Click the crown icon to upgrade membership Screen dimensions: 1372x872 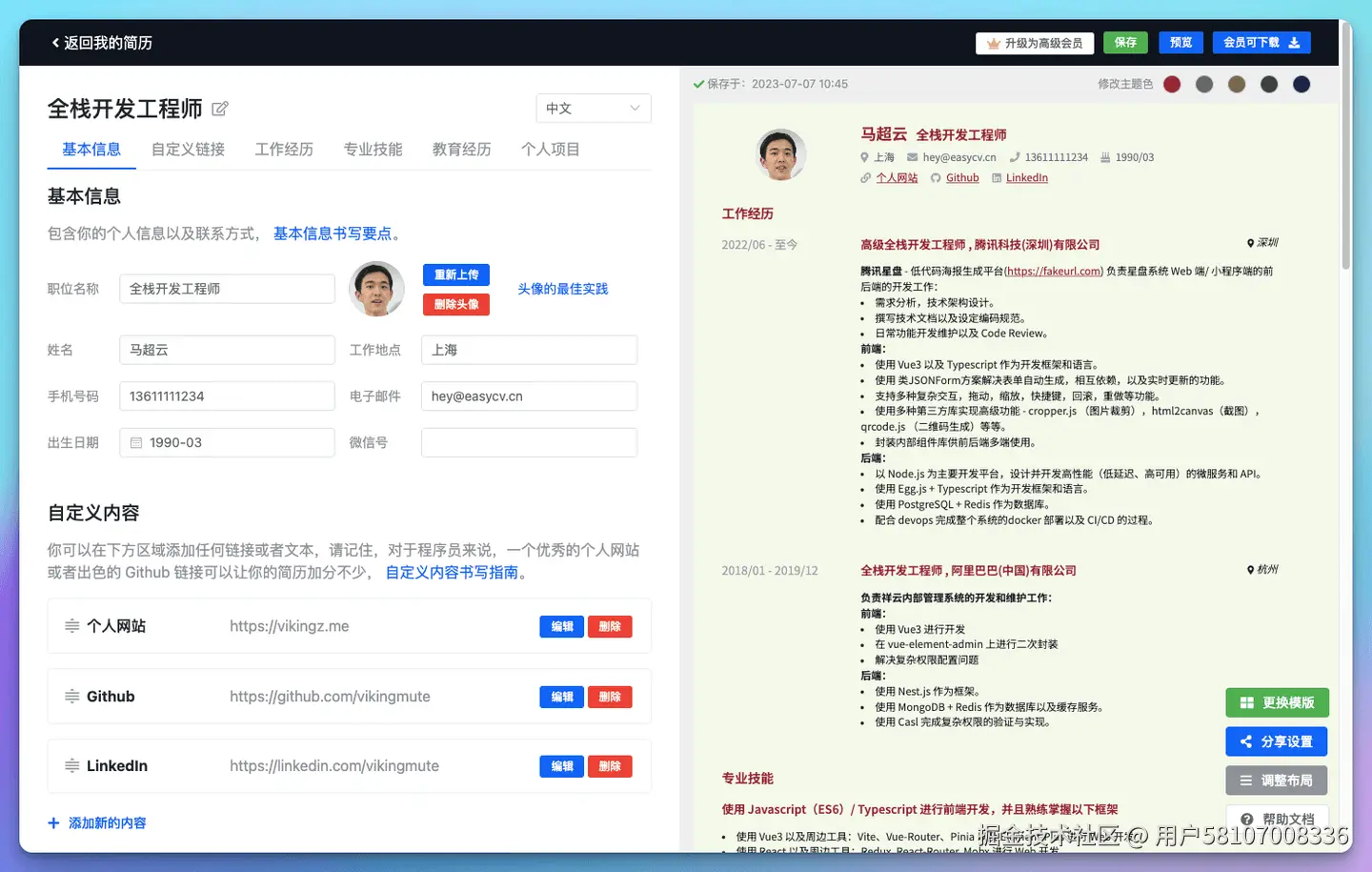point(994,42)
